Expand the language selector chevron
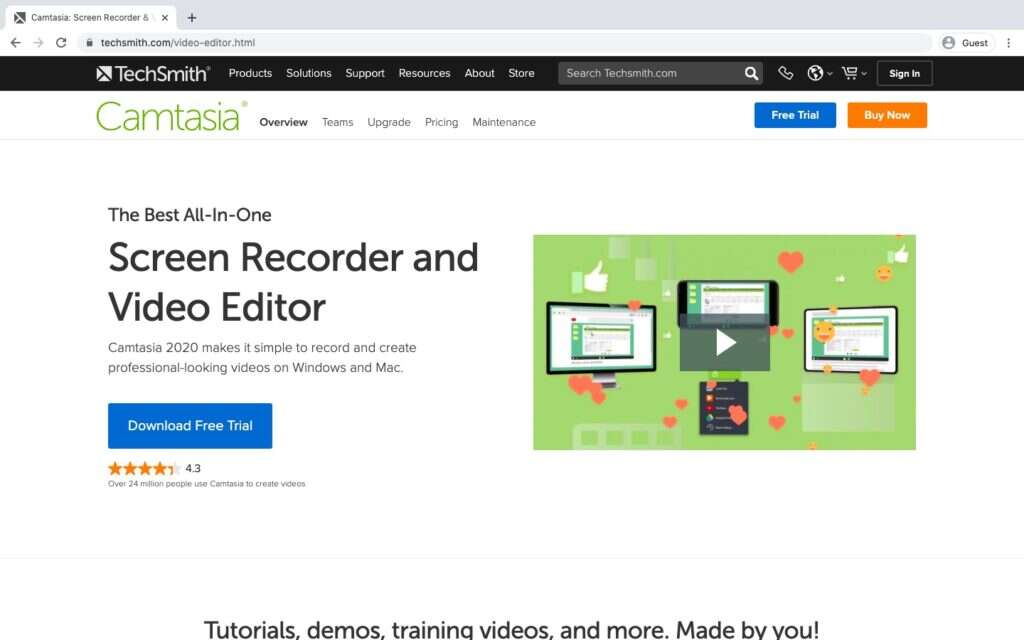1024x640 pixels. pyautogui.click(x=829, y=73)
